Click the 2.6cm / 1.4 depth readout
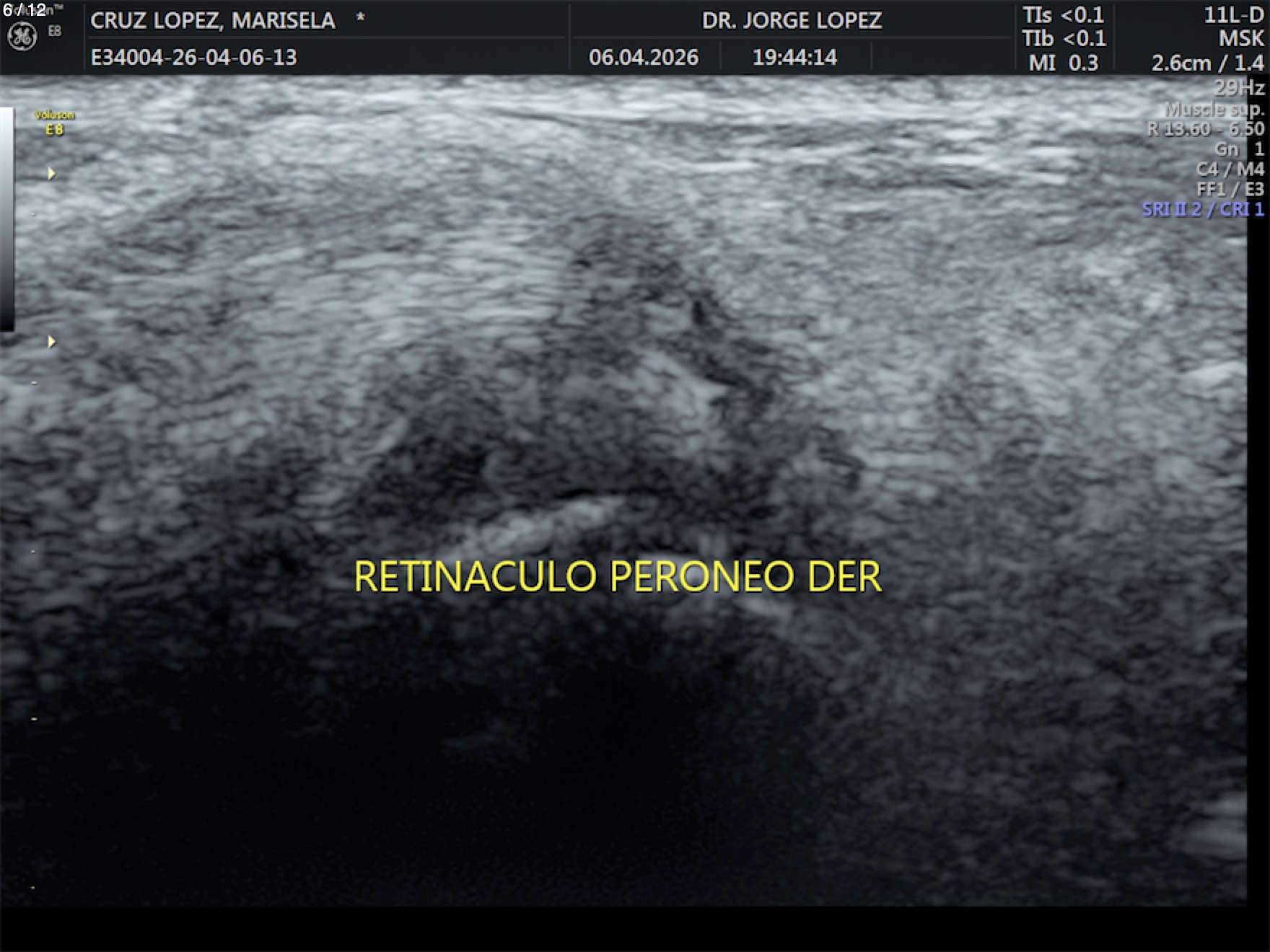The width and height of the screenshot is (1270, 952). coord(1207,63)
